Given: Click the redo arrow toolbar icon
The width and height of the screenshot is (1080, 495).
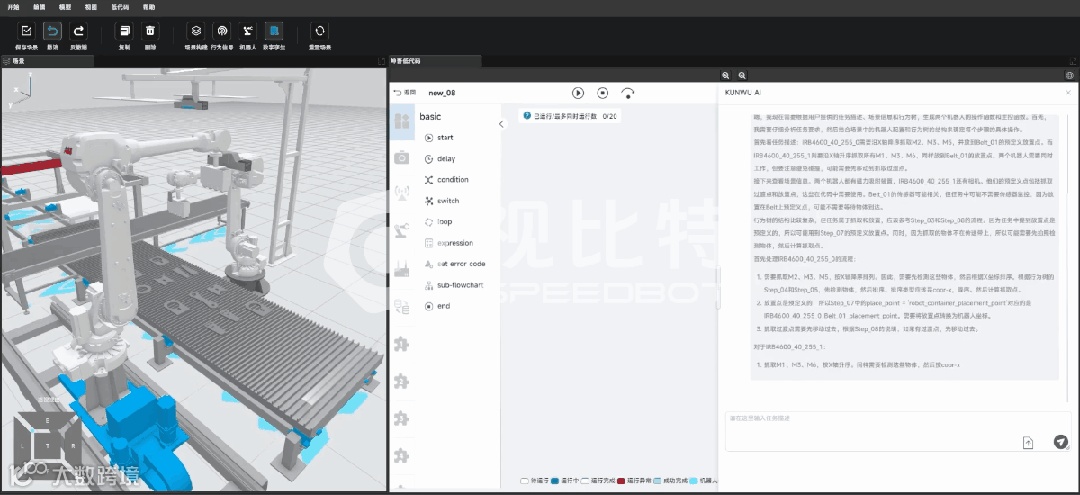Looking at the screenshot, I should 79,31.
